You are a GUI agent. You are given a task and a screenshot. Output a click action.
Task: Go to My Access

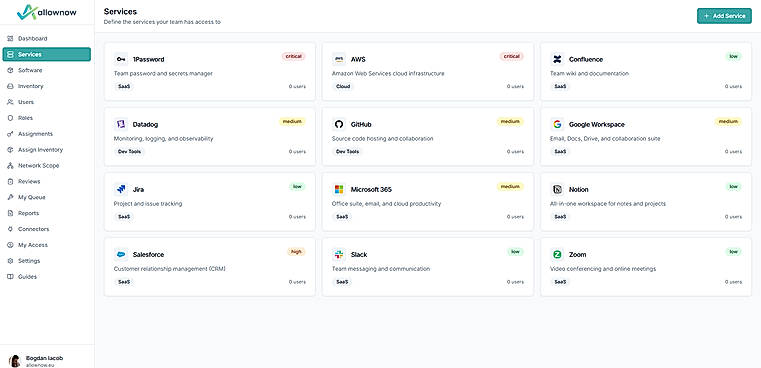[x=47, y=245]
